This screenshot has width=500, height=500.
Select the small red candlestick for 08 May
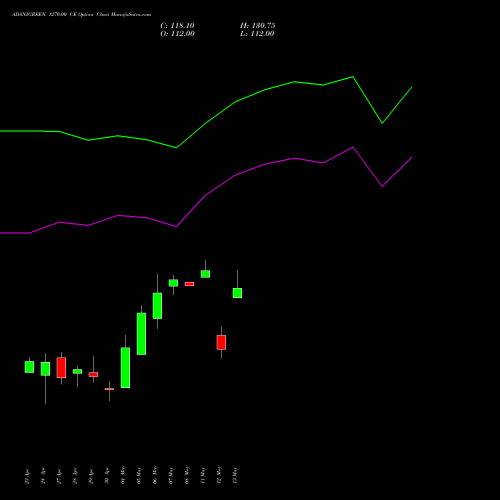[189, 284]
